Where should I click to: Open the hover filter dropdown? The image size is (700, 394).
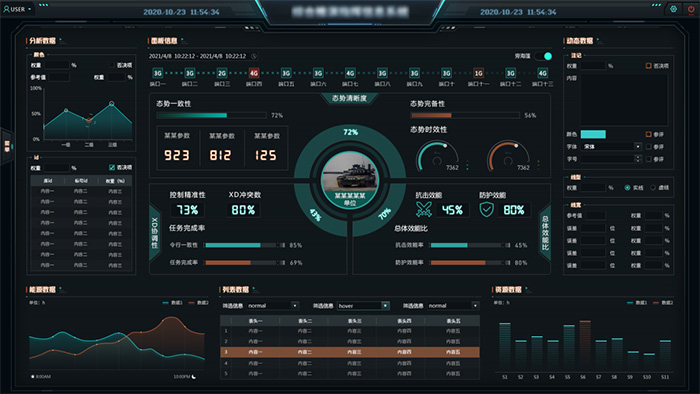[363, 306]
